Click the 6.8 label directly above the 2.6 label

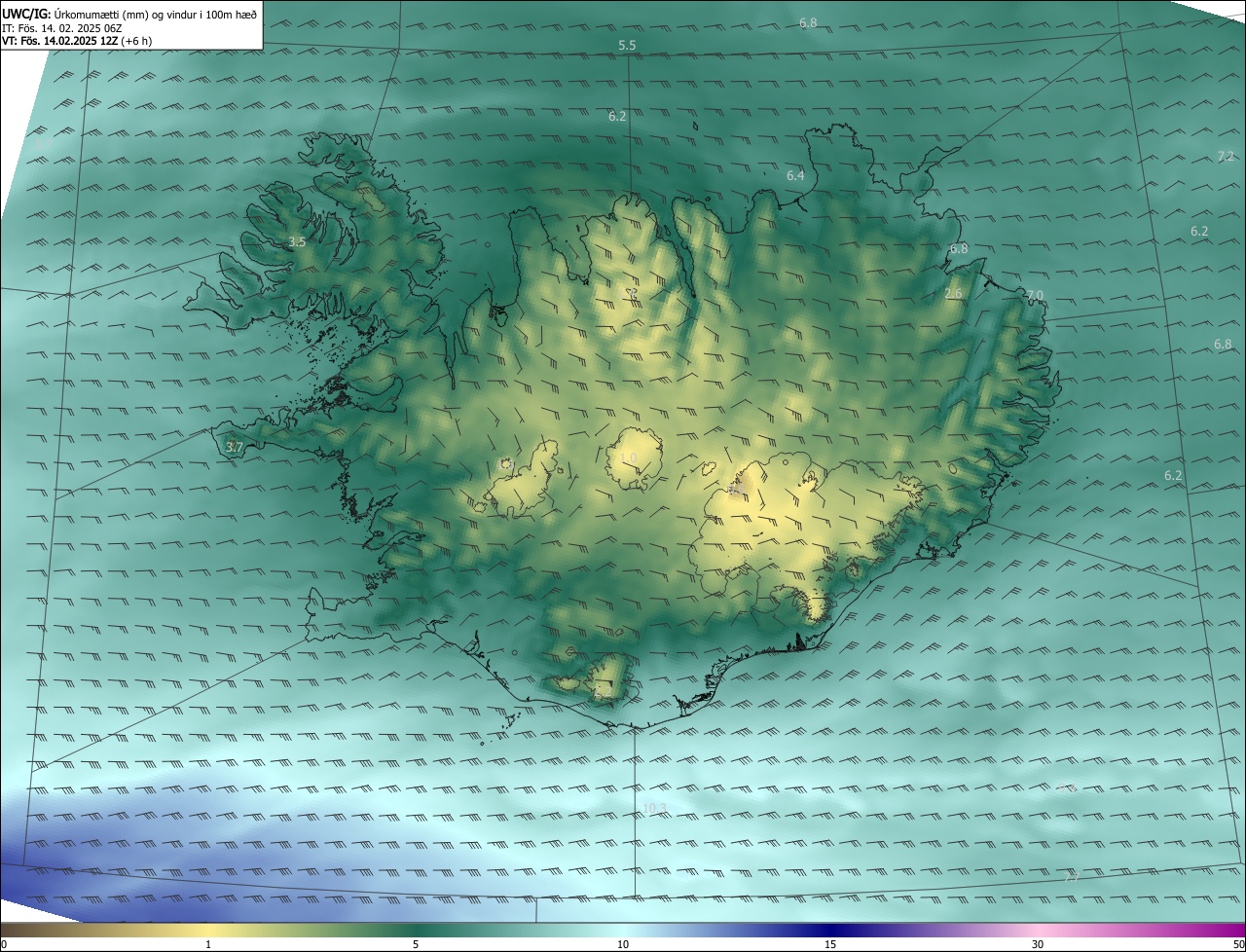point(959,249)
